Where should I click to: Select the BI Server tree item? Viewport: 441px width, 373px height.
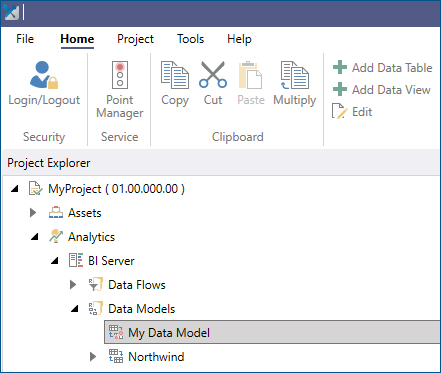click(111, 261)
